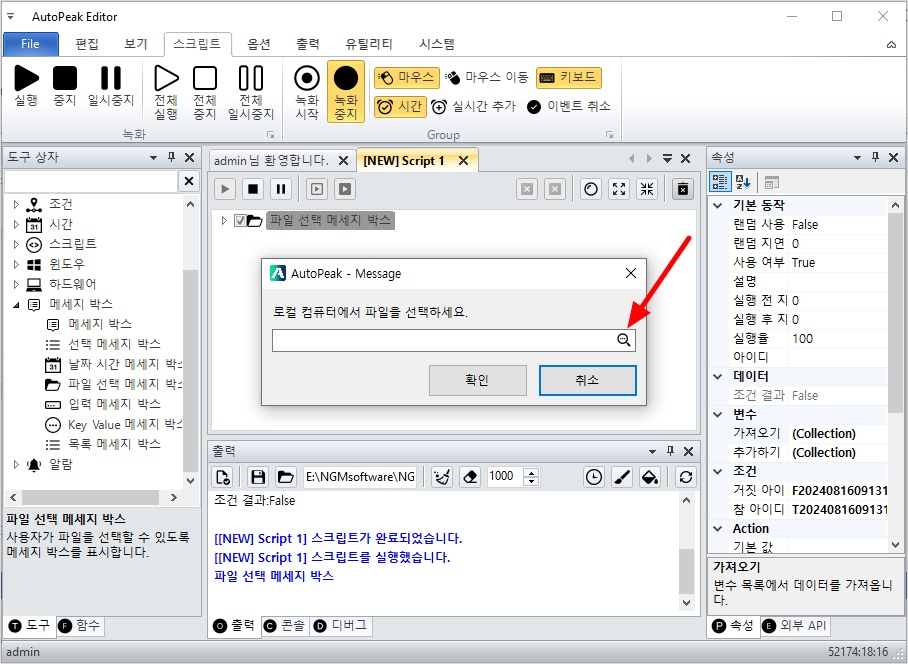The height and width of the screenshot is (664, 908).
Task: Click script editor collapse-all icon
Action: (647, 189)
